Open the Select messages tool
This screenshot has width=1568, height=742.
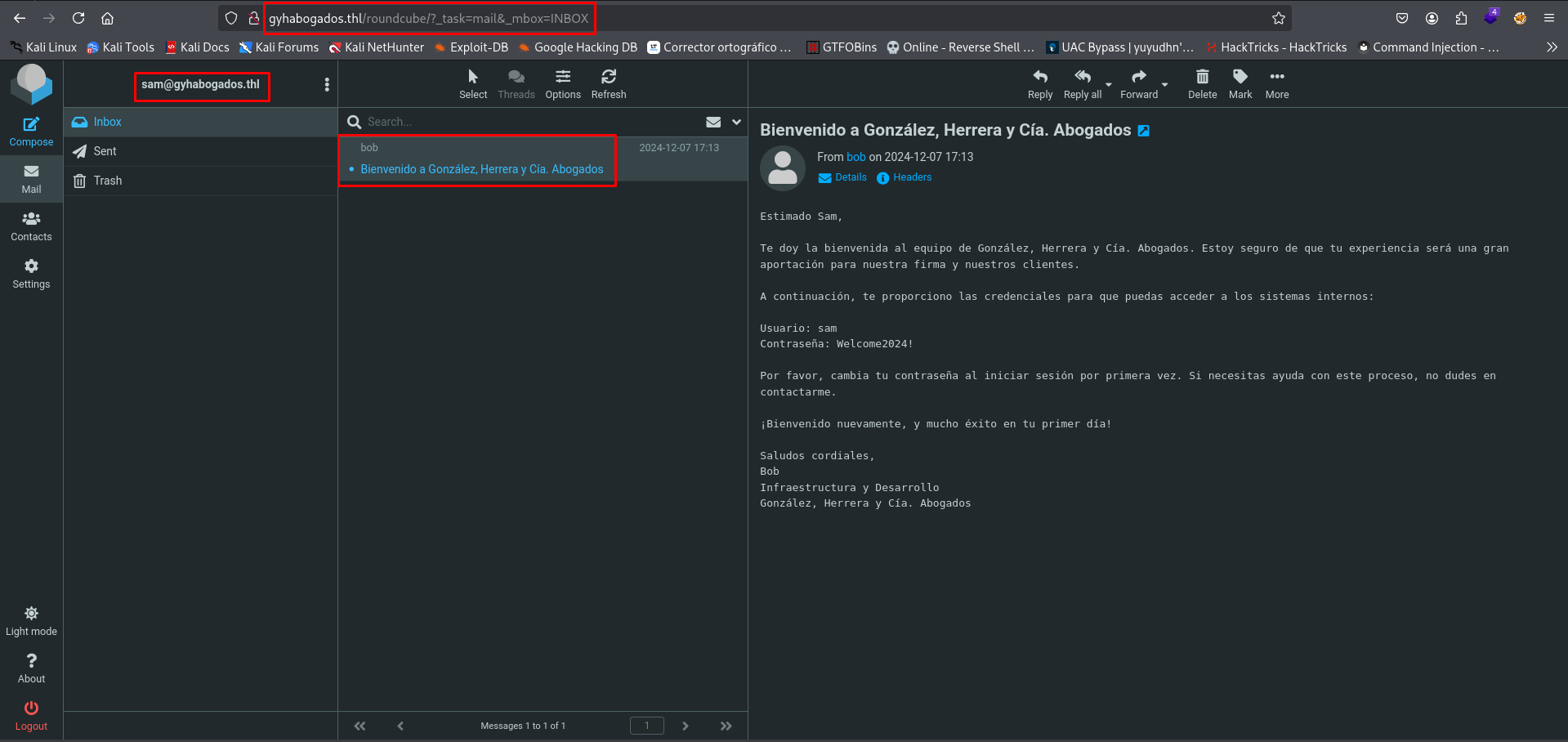[x=472, y=83]
